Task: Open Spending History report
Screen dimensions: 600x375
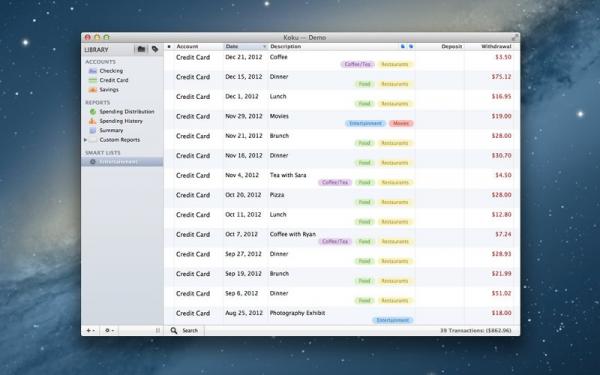Action: [121, 121]
